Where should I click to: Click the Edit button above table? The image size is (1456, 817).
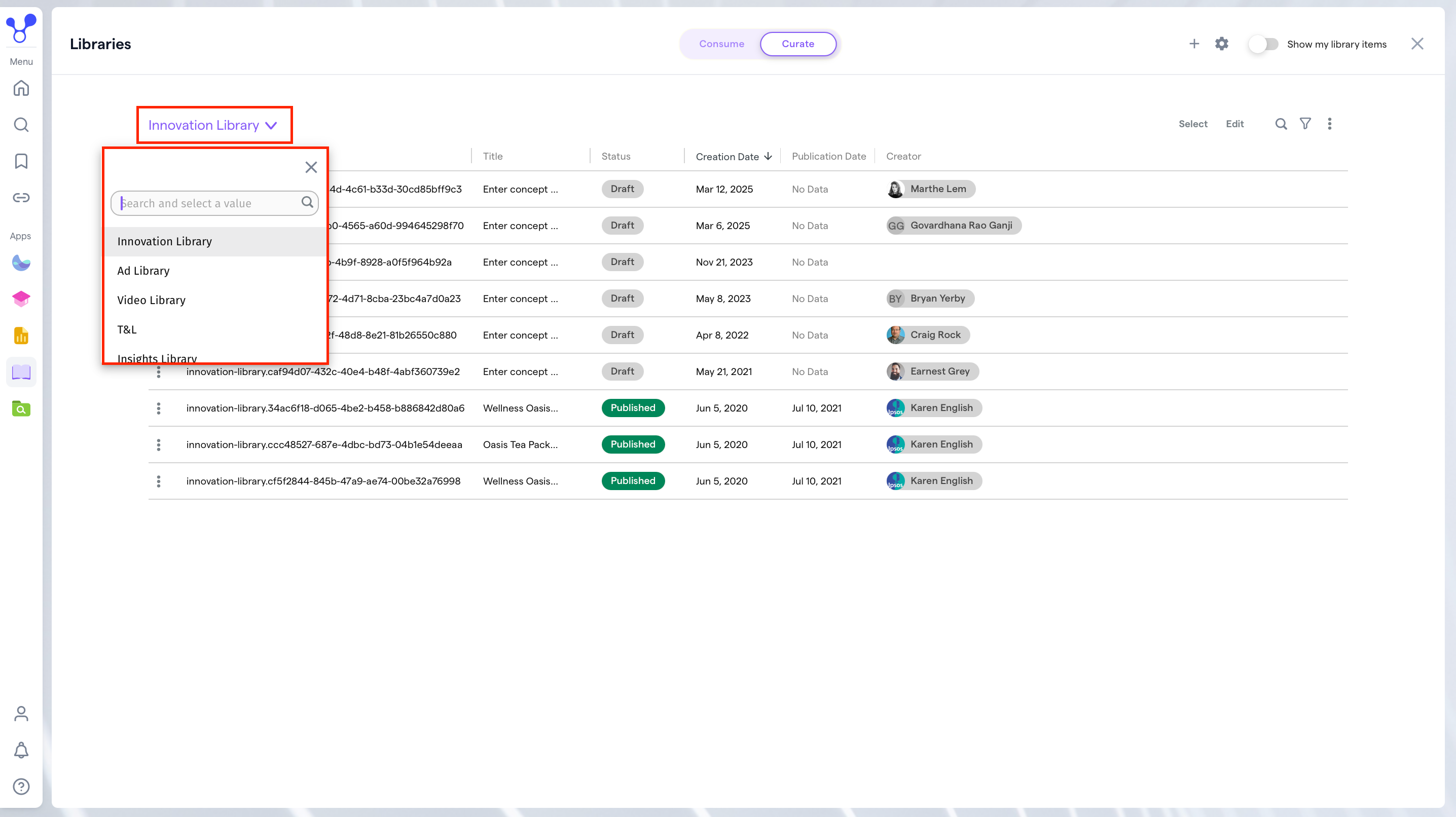coord(1234,124)
